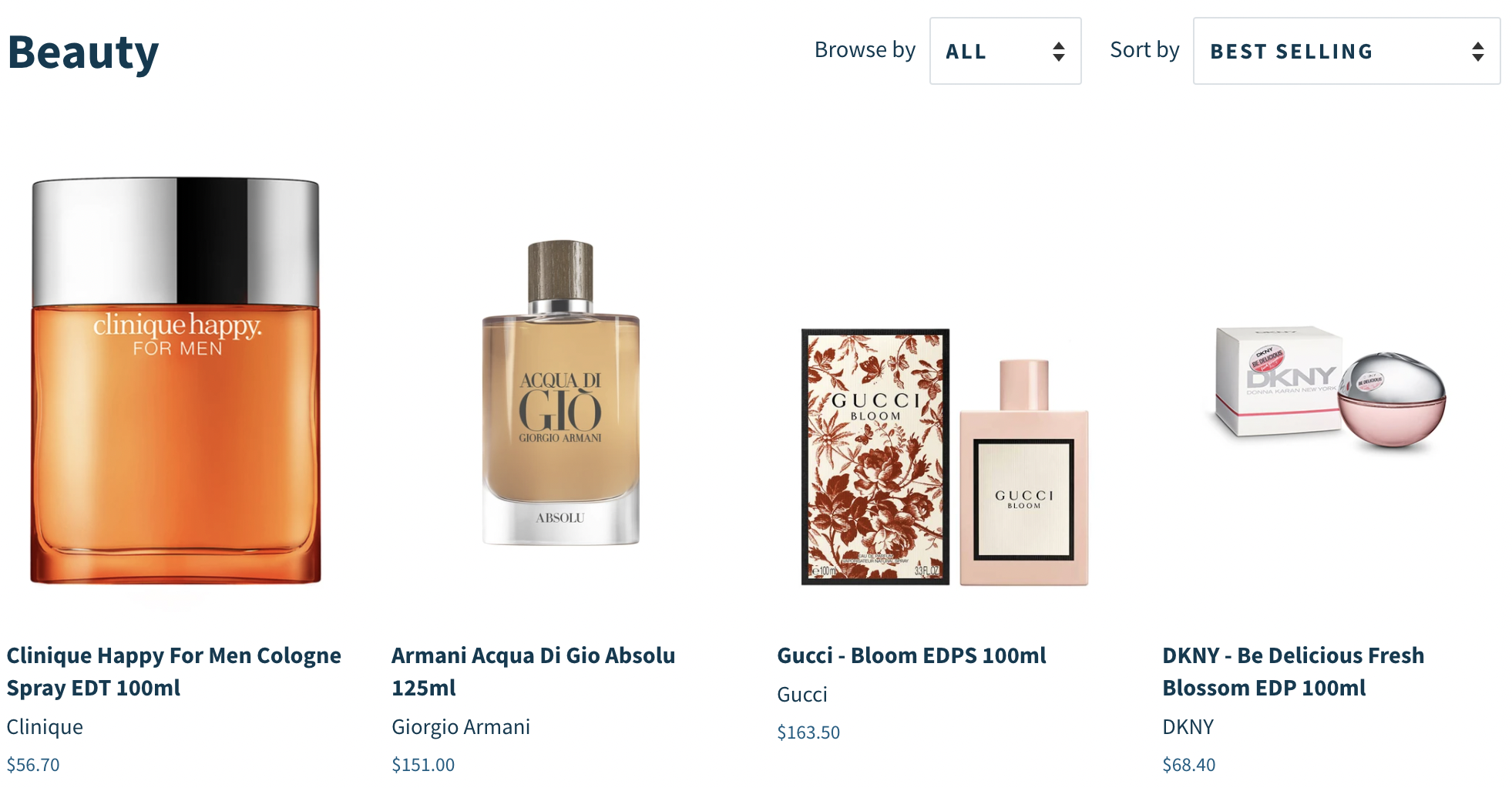The width and height of the screenshot is (1512, 788).
Task: Click the Gucci Bloom pink bottle image
Action: click(x=1024, y=473)
